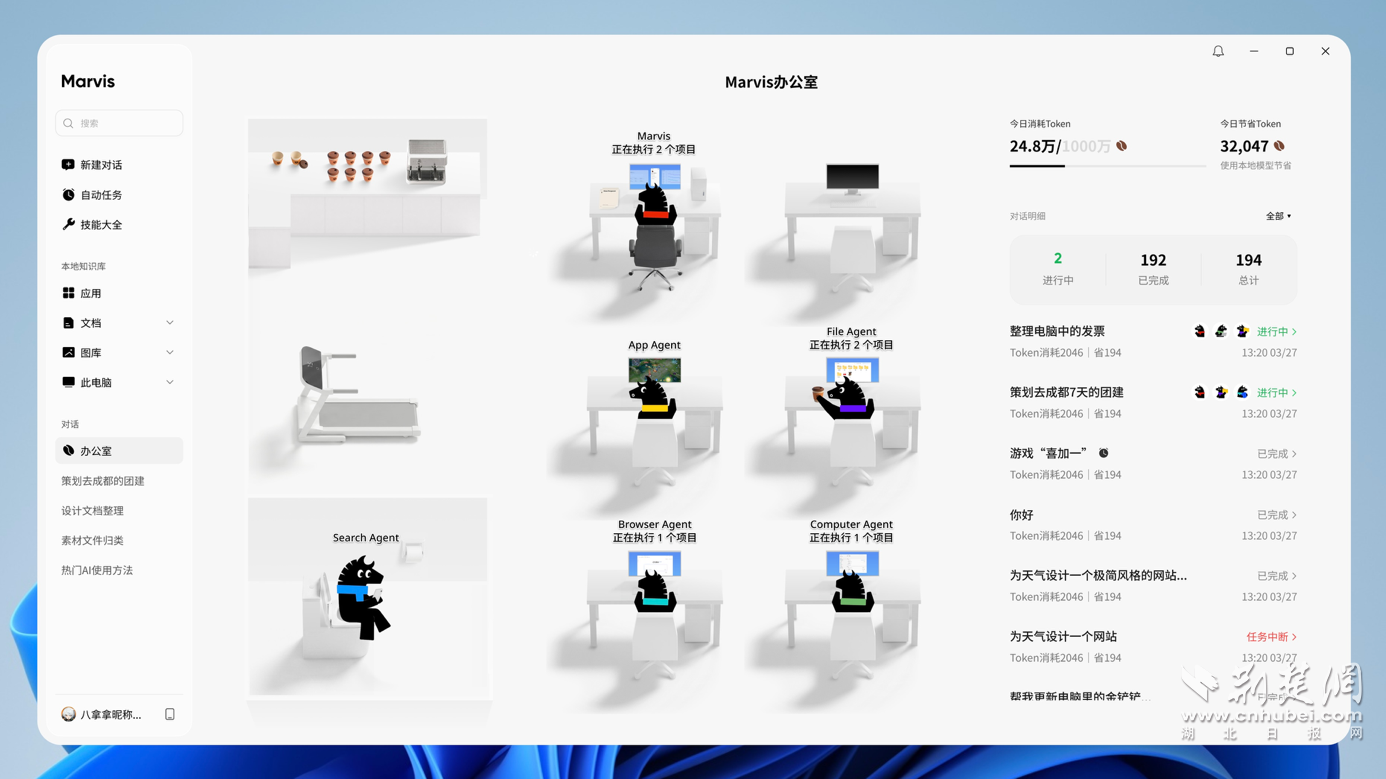Select the File Agent character
Viewport: 1386px width, 779px height.
(x=847, y=396)
